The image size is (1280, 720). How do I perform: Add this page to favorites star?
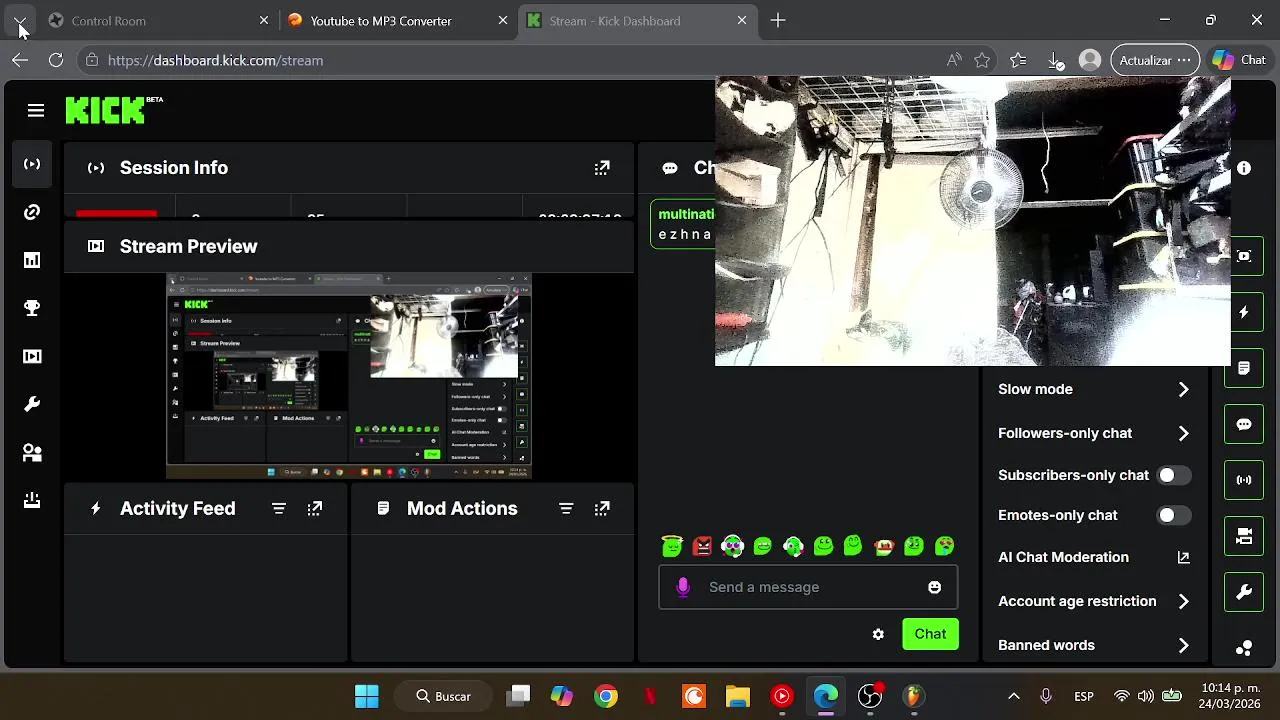[982, 60]
